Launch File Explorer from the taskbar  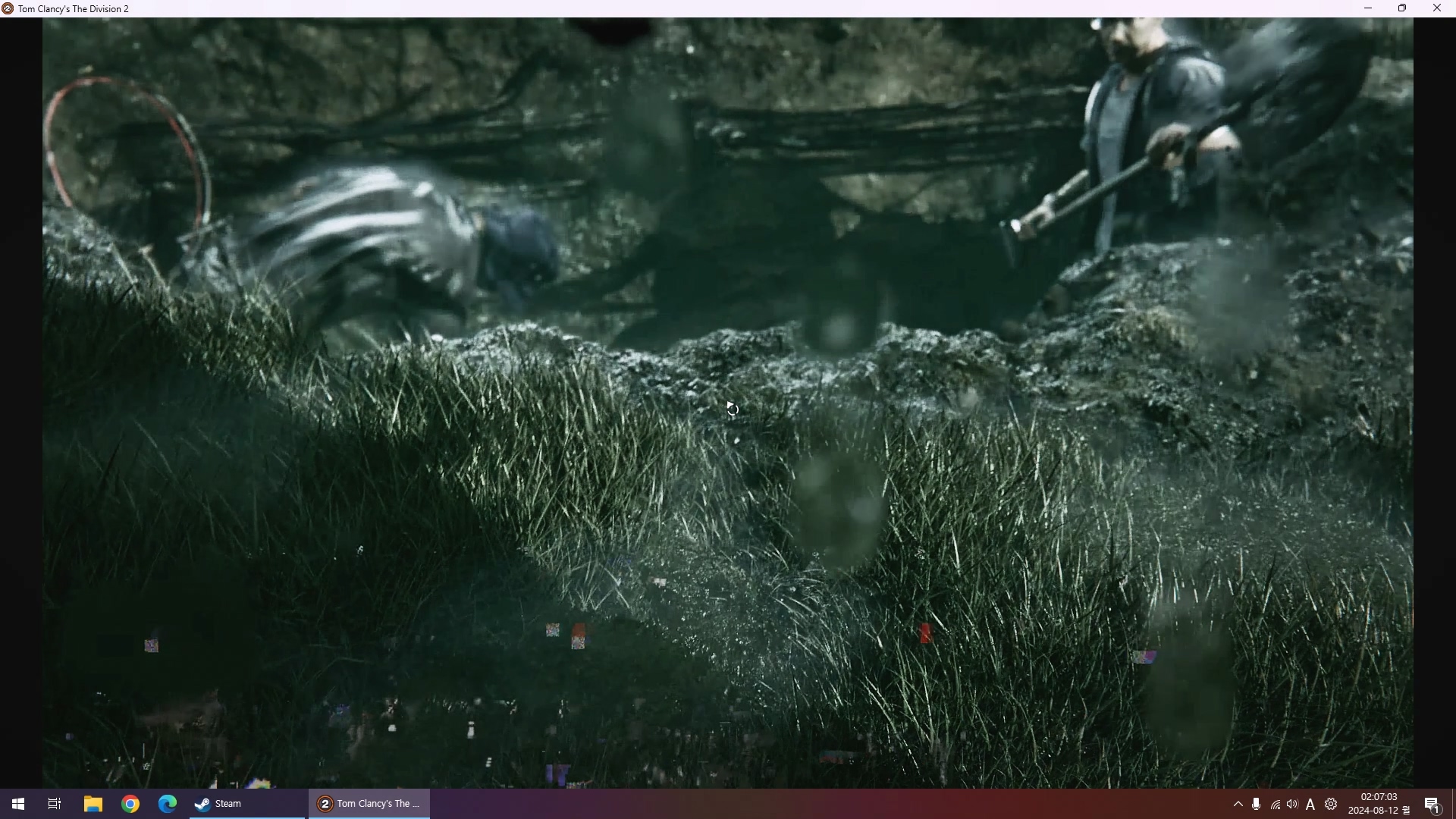coord(93,804)
